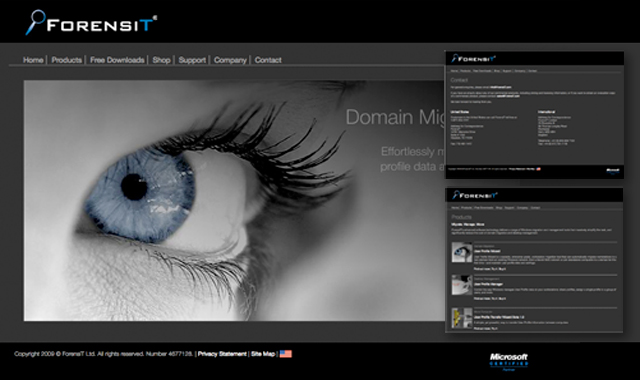
Task: Open the Privacy Statement link
Action: 222,354
